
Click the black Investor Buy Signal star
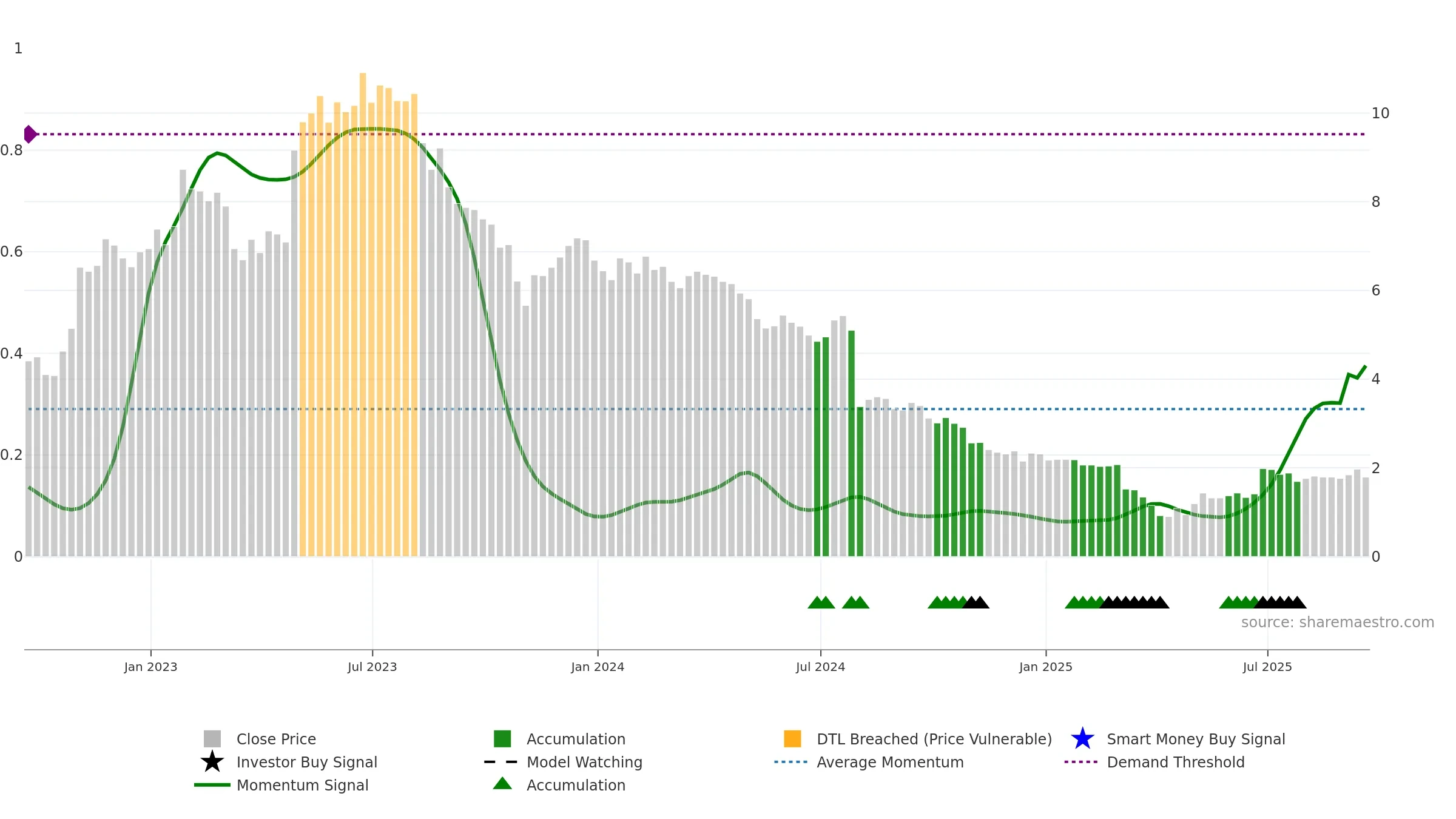coord(212,761)
